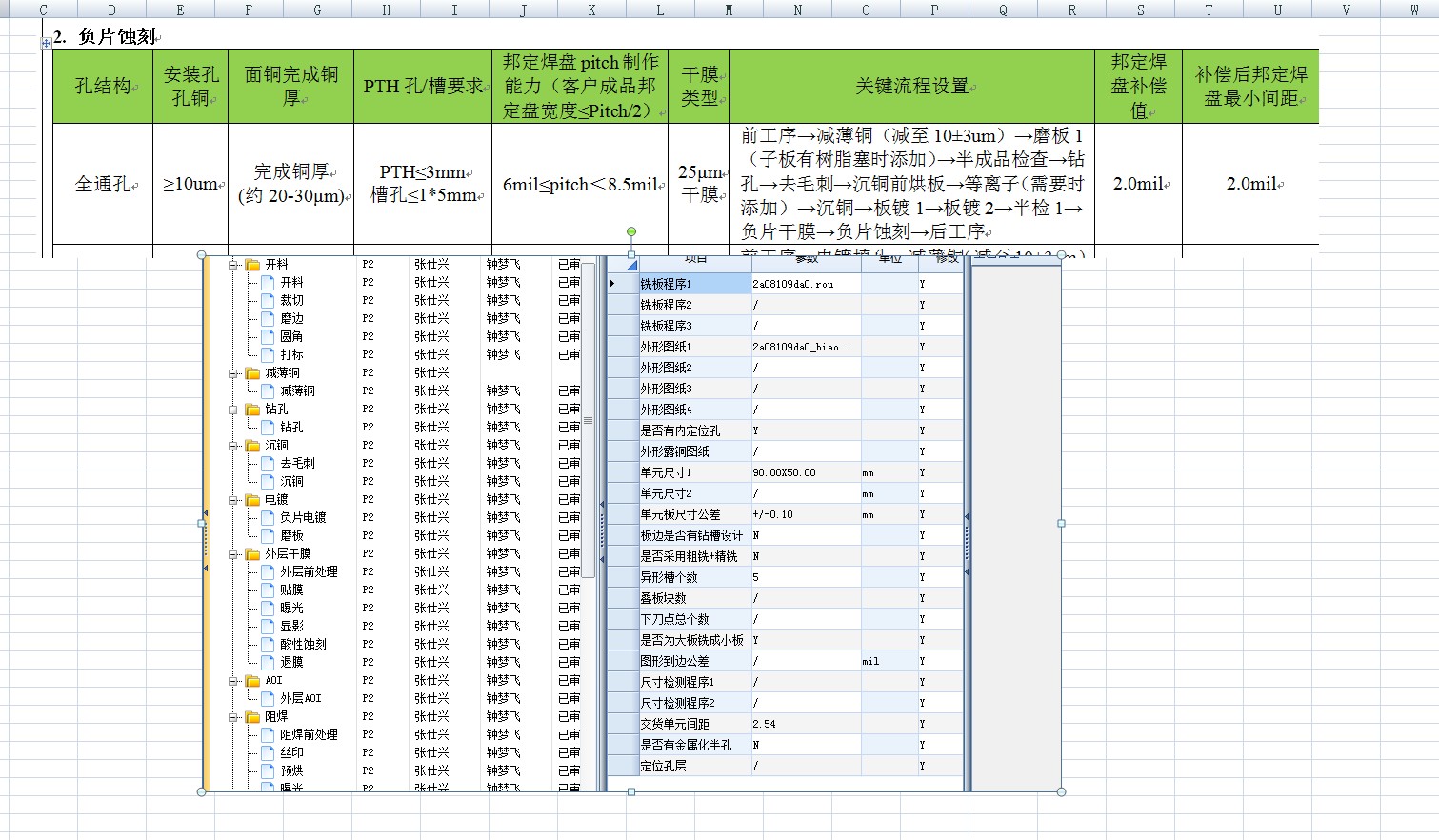Select spreadsheet column header S
The height and width of the screenshot is (840, 1439).
1141,10
